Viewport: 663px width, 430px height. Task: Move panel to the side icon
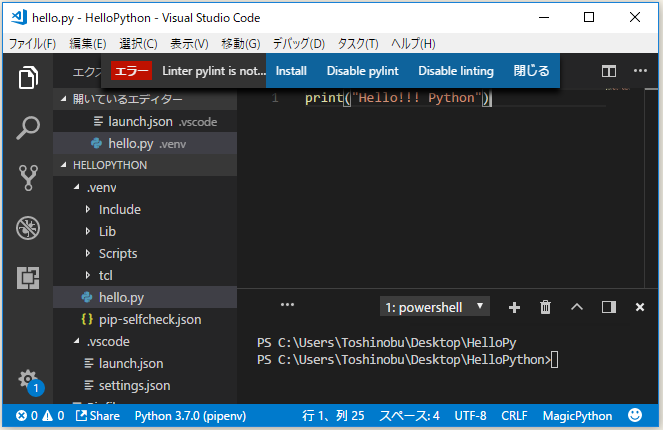(x=608, y=307)
